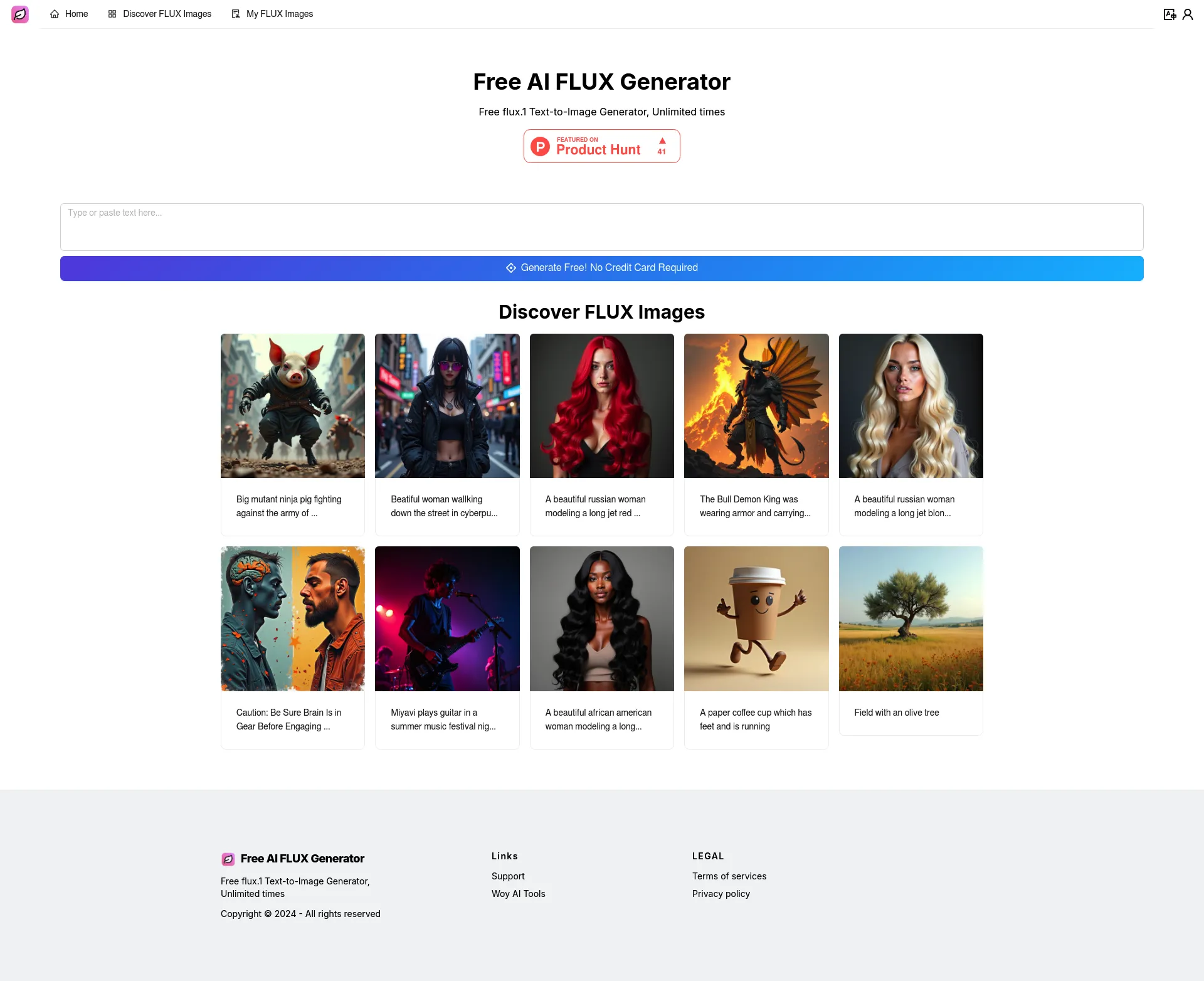Image resolution: width=1204 pixels, height=981 pixels.
Task: Click the text input field to type
Action: pos(602,226)
